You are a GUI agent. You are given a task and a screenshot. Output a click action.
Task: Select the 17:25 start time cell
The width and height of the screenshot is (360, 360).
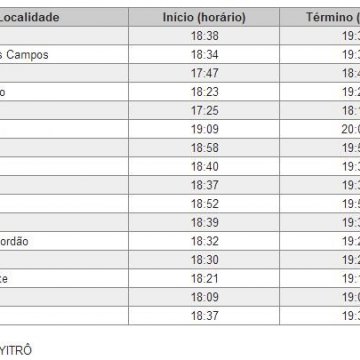[204, 110]
